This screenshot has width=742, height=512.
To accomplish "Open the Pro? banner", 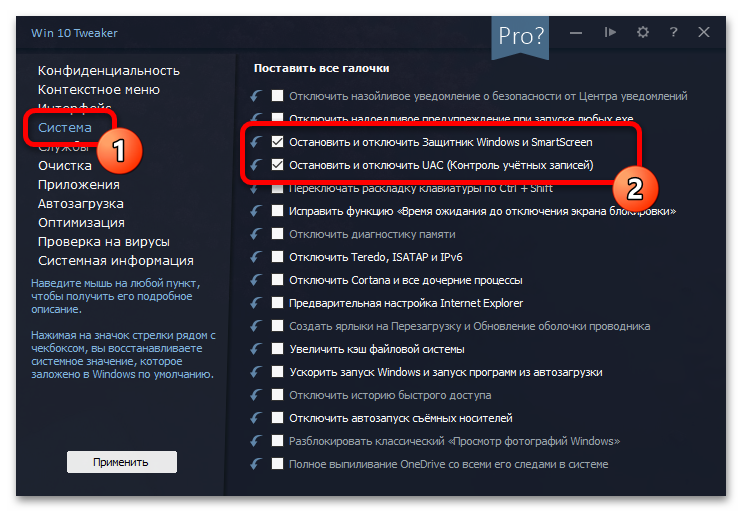I will [520, 36].
